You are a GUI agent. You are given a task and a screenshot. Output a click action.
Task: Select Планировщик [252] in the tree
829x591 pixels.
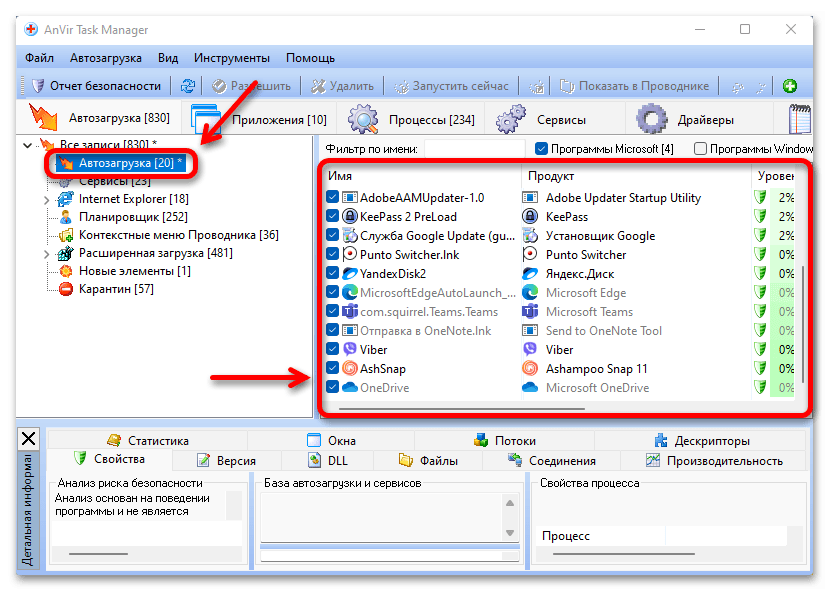(133, 217)
